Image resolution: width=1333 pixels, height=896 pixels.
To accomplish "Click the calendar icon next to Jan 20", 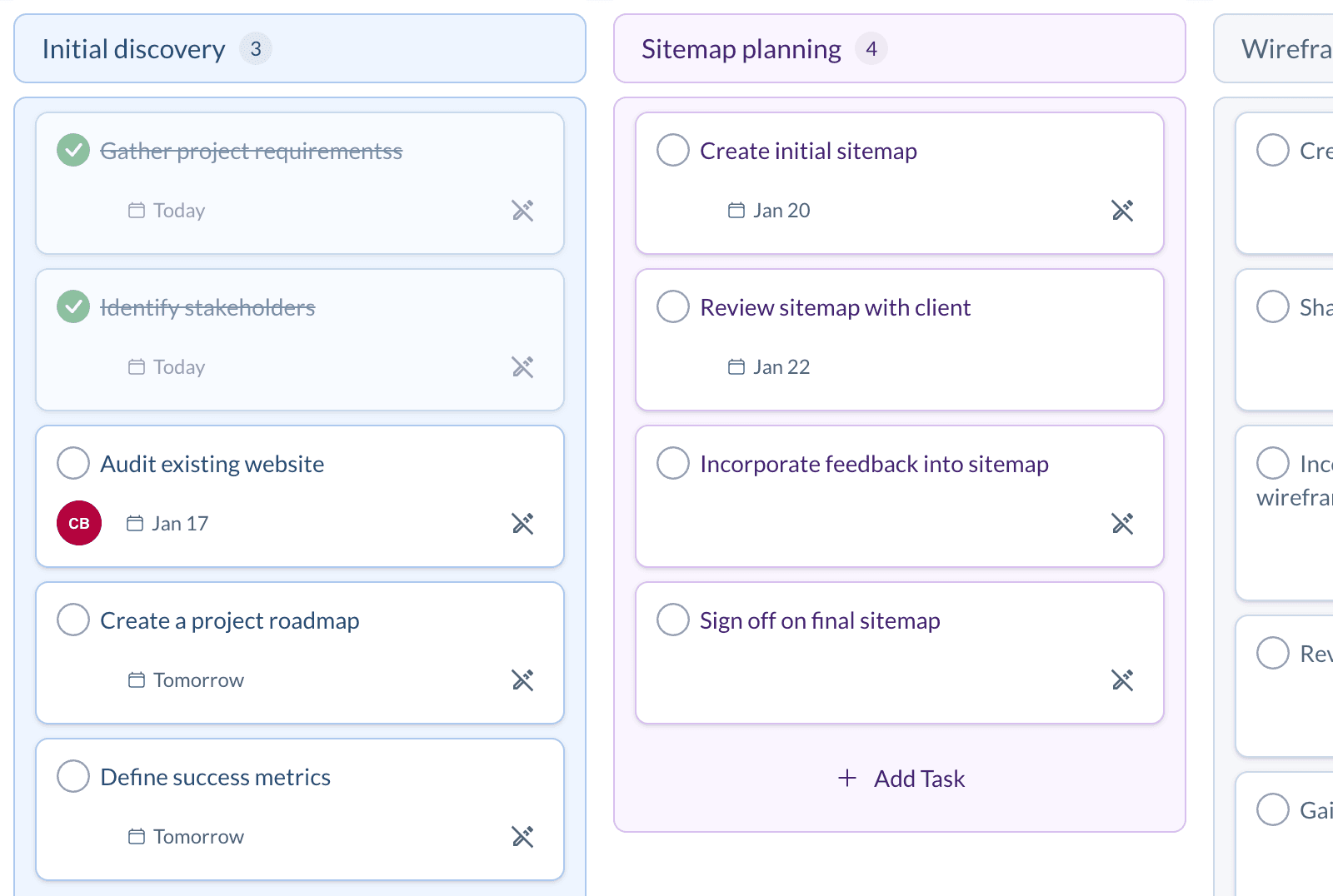I will pyautogui.click(x=736, y=210).
